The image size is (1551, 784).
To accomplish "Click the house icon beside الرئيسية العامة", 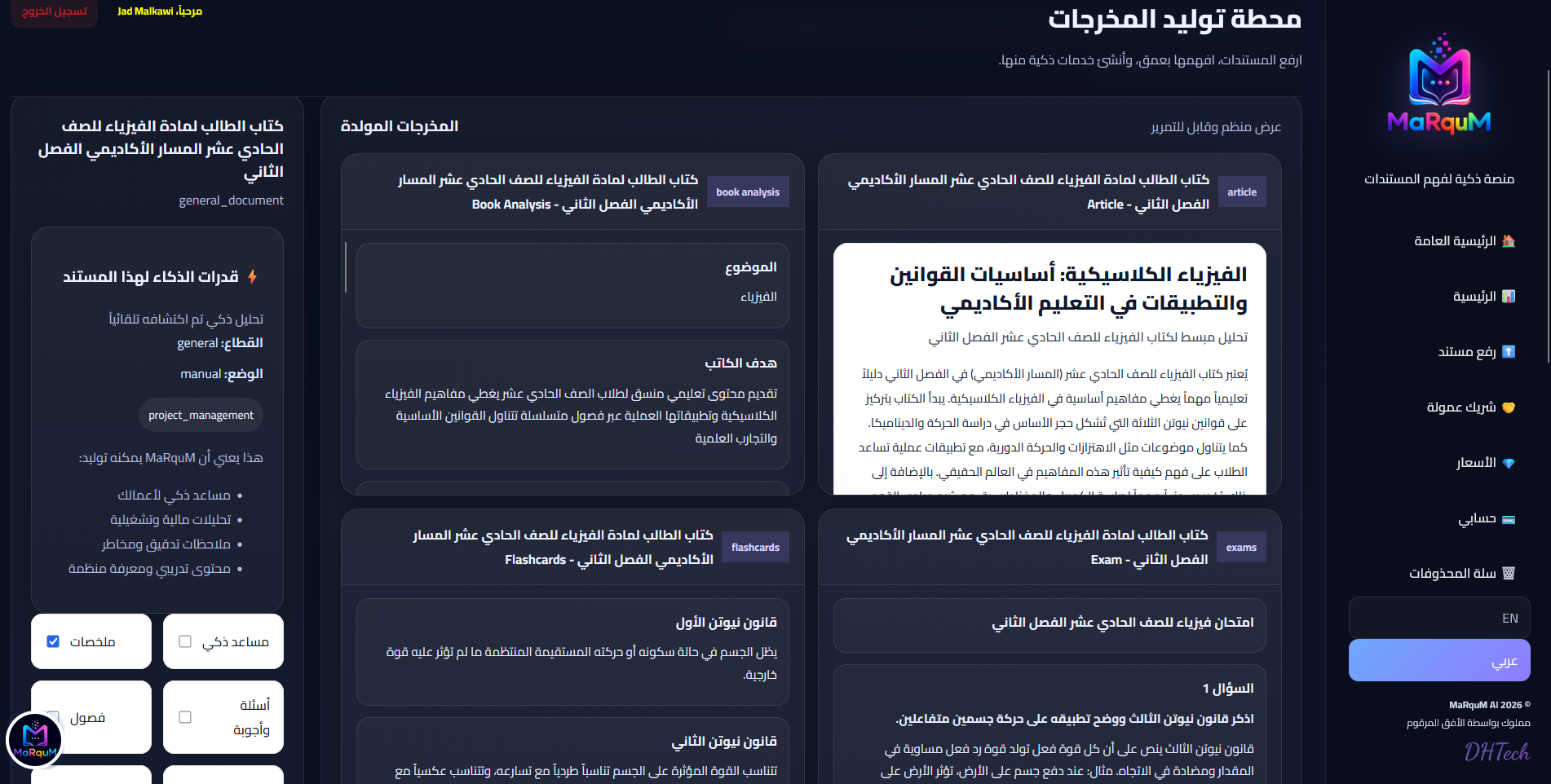I will point(1509,241).
